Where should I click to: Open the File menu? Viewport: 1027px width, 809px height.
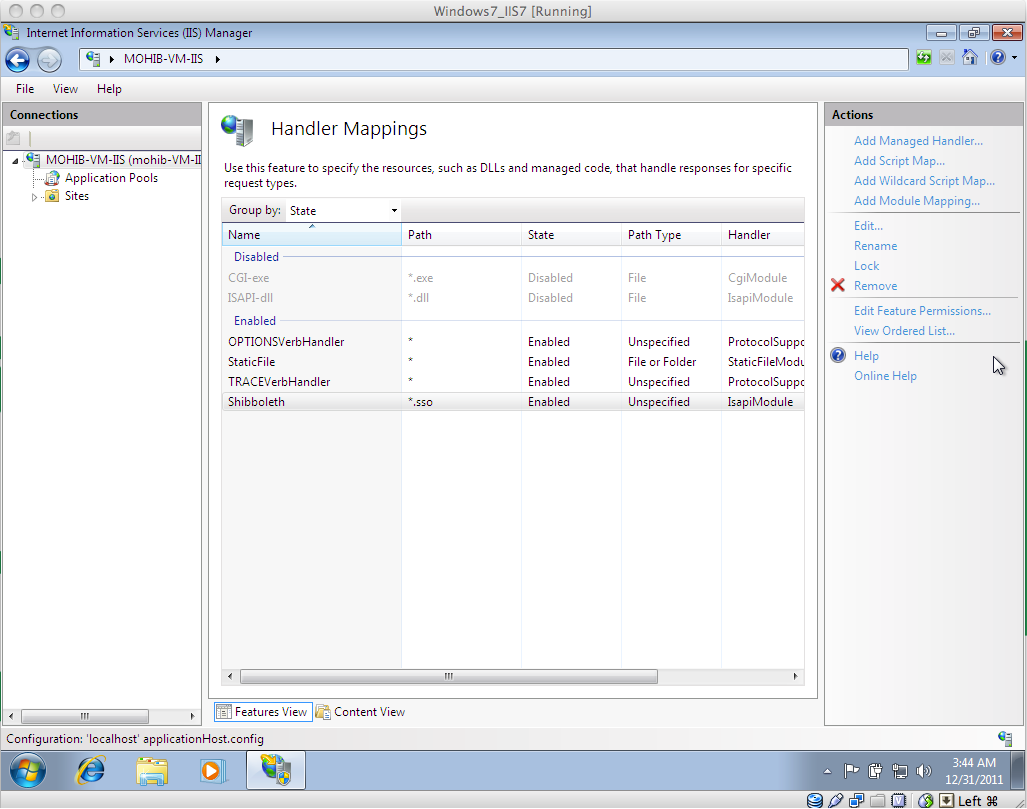click(25, 89)
